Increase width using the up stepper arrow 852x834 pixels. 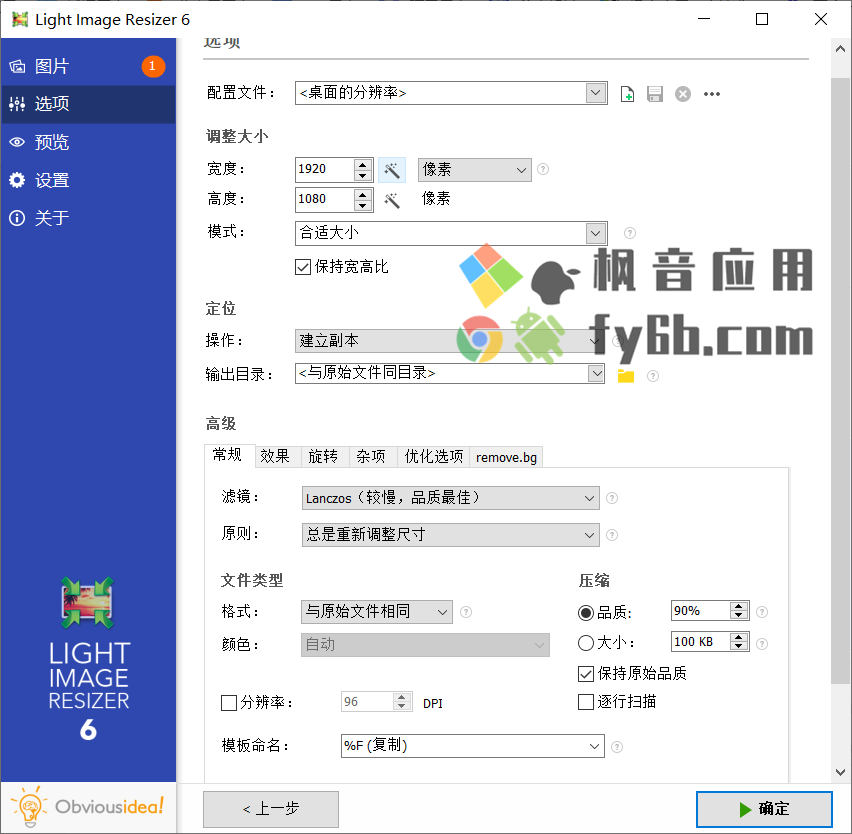(362, 164)
